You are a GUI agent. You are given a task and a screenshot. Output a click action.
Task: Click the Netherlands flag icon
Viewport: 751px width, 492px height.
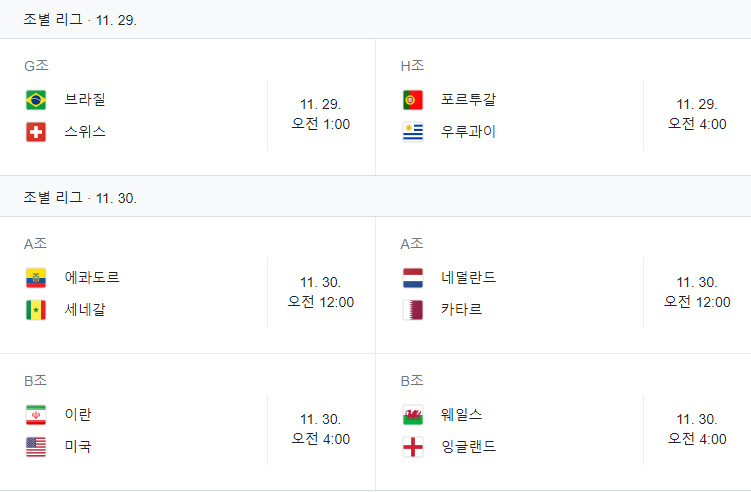pyautogui.click(x=412, y=278)
